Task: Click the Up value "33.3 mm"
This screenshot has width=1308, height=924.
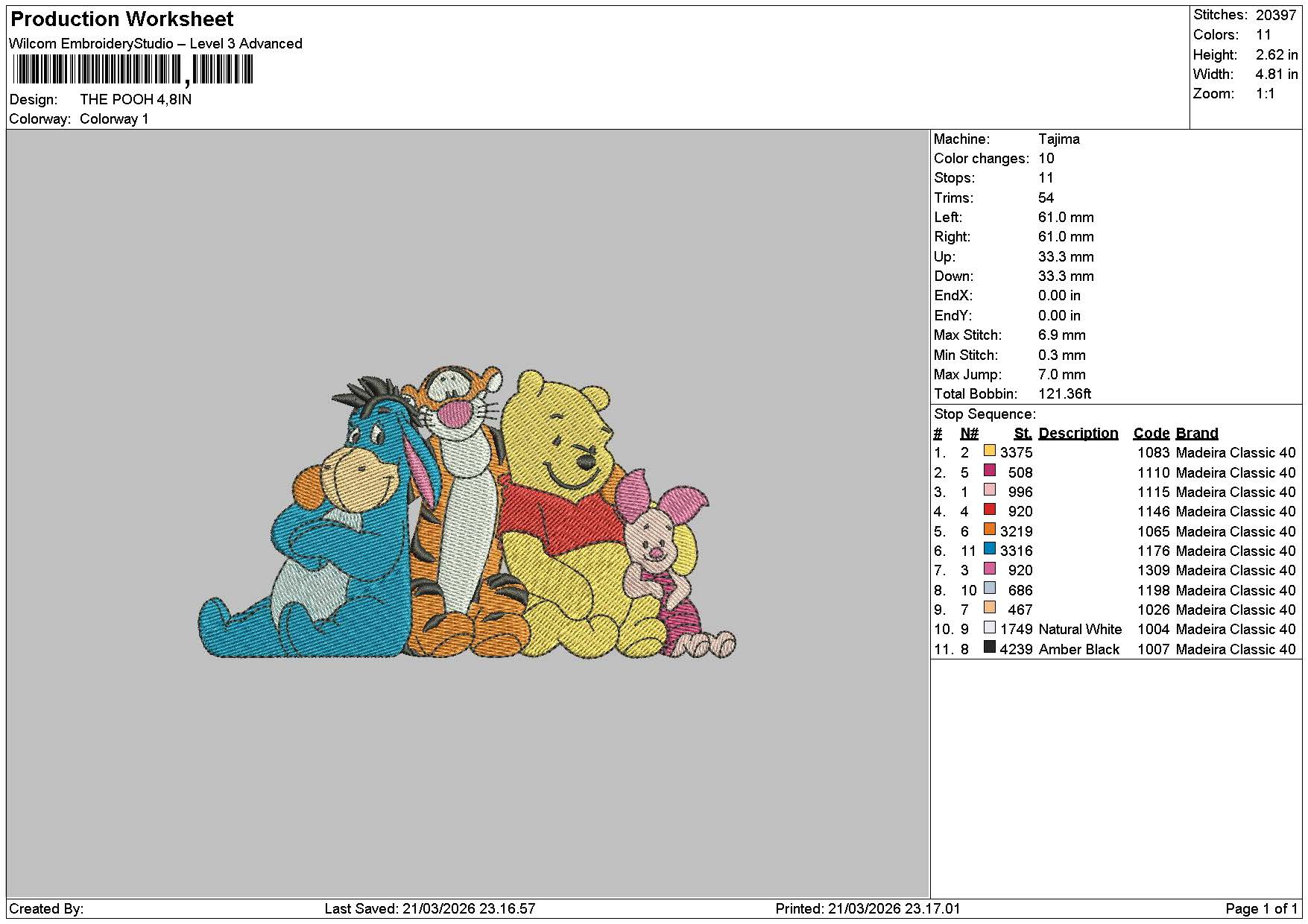Action: click(1066, 257)
